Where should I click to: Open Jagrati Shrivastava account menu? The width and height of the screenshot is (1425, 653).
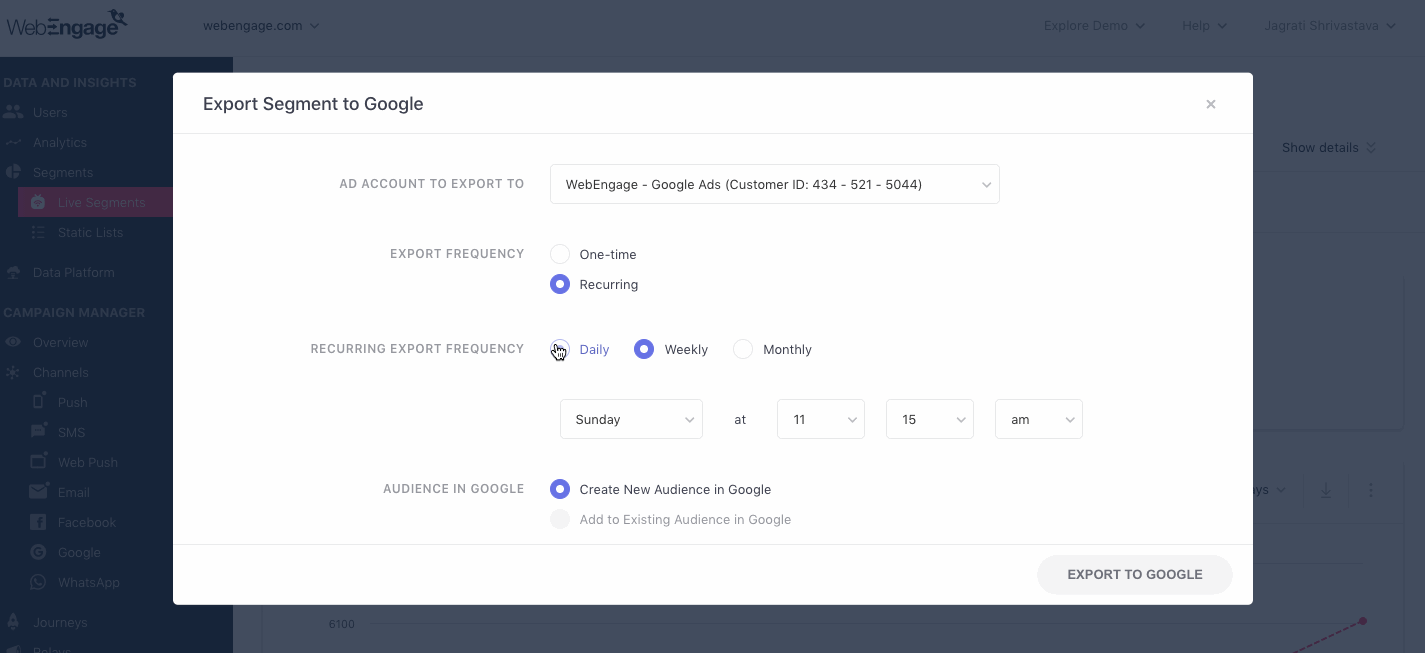pos(1330,25)
